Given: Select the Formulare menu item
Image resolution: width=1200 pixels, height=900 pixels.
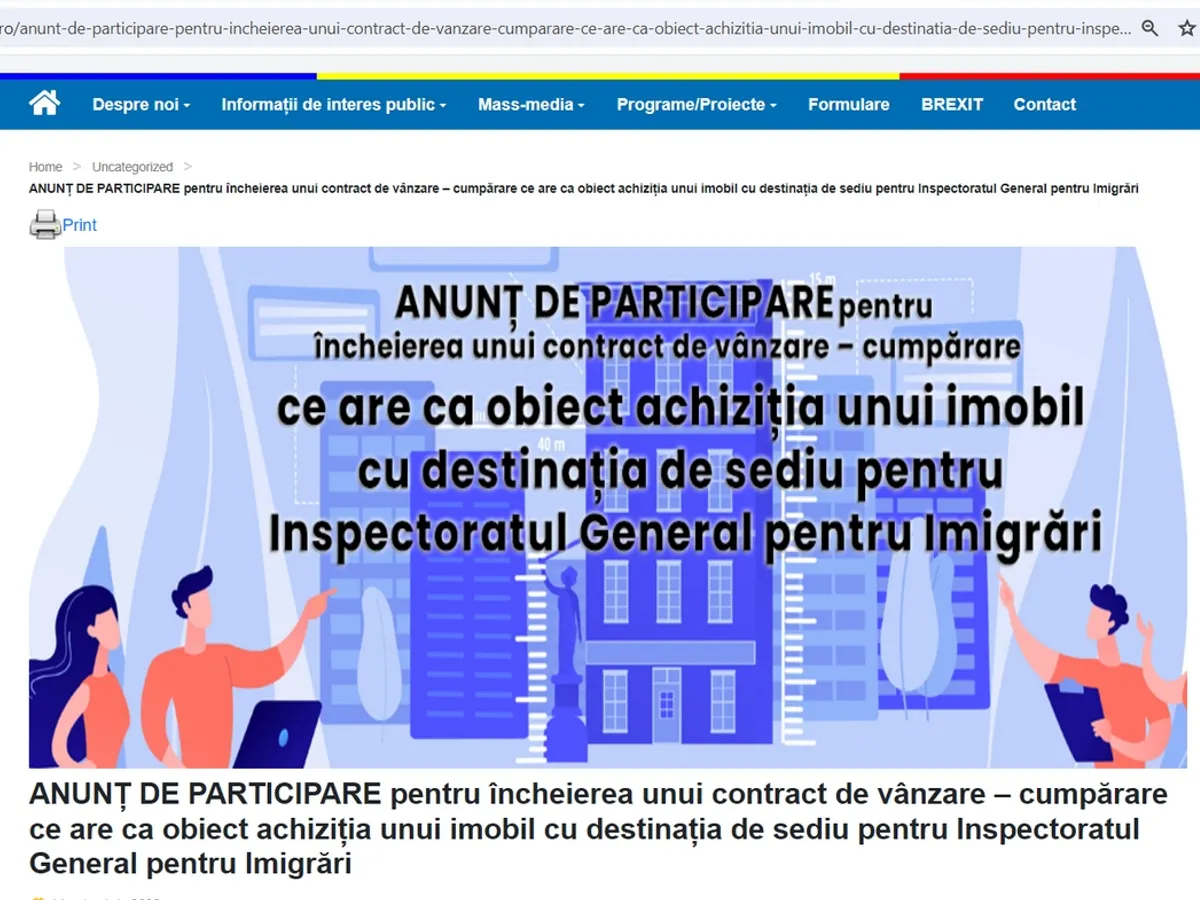Looking at the screenshot, I should [848, 104].
